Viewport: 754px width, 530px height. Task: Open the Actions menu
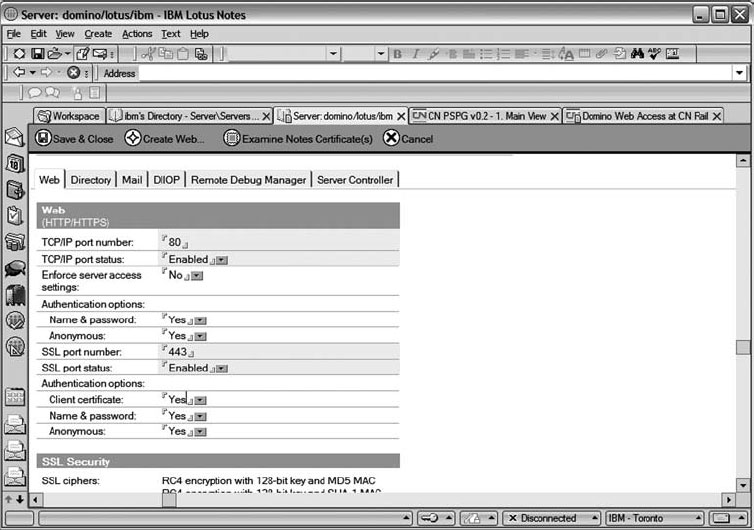click(x=137, y=34)
